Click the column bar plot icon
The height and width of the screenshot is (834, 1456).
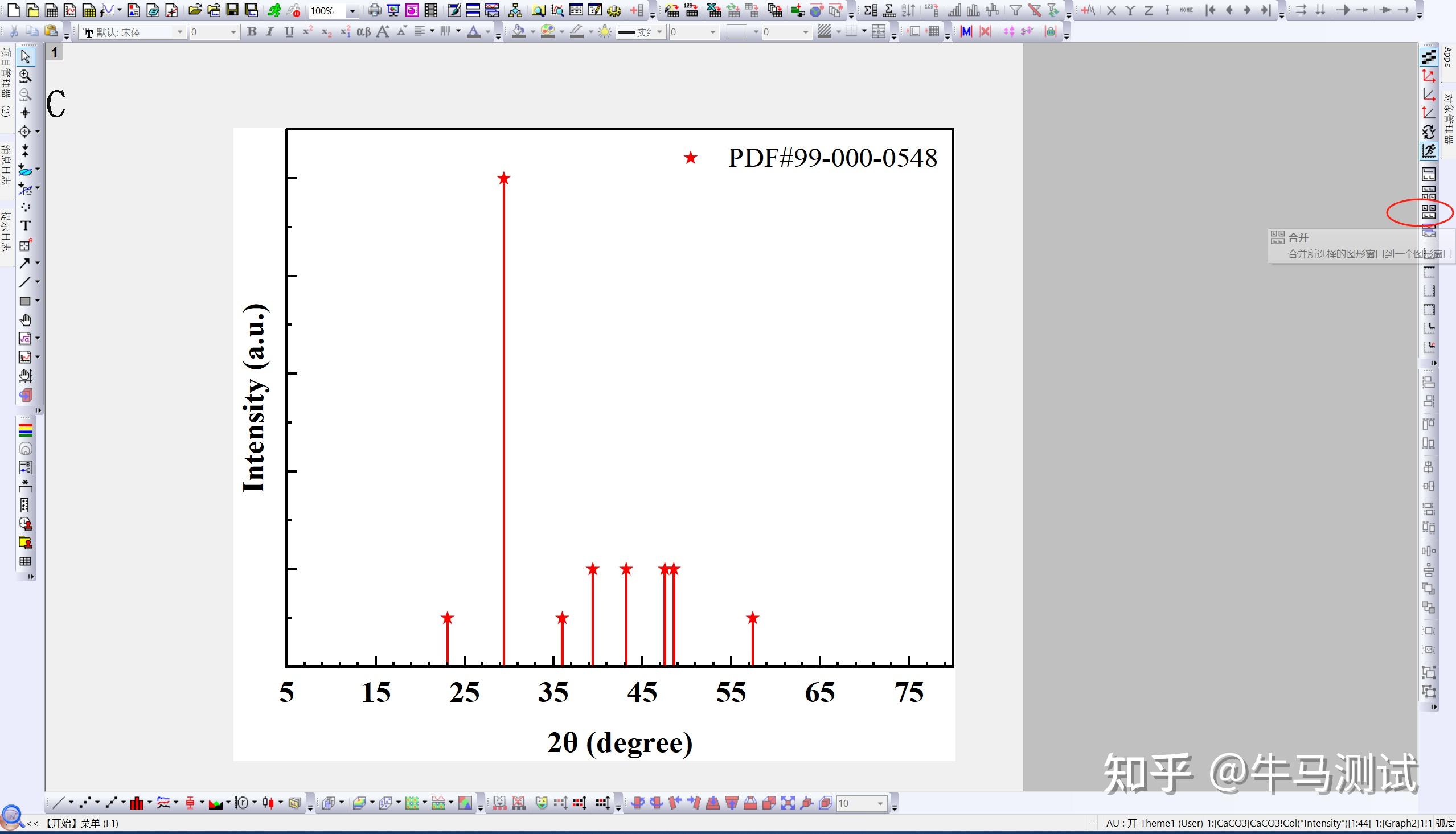[x=136, y=803]
